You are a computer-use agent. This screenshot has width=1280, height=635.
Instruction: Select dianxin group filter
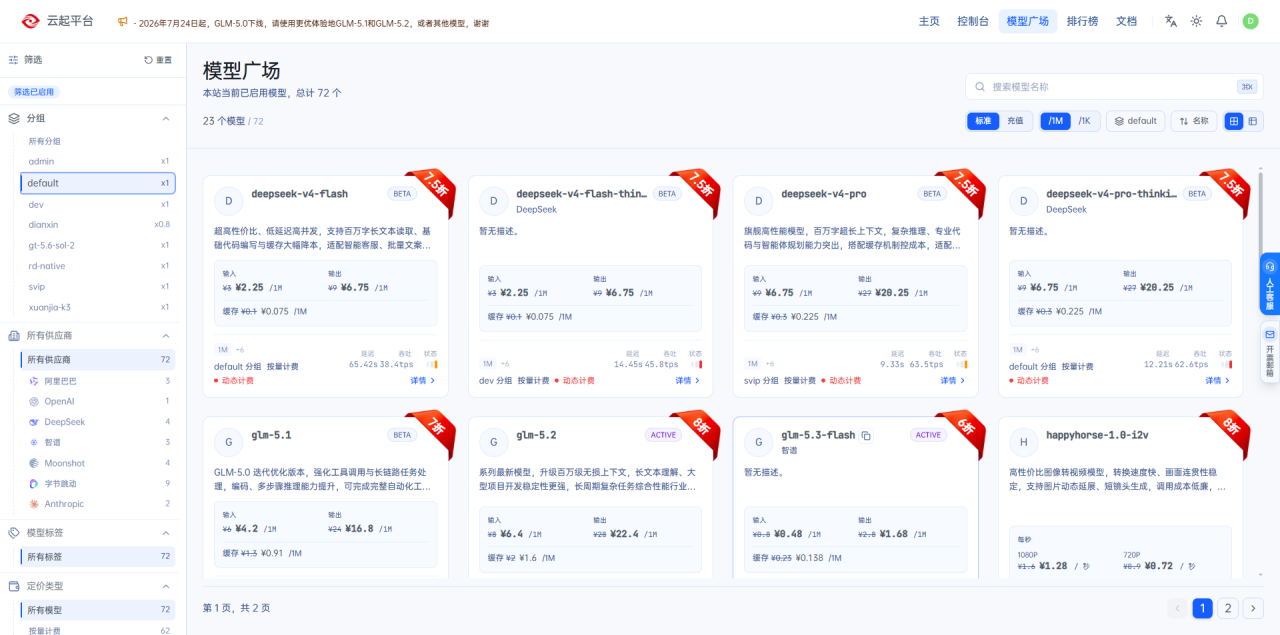pos(98,225)
